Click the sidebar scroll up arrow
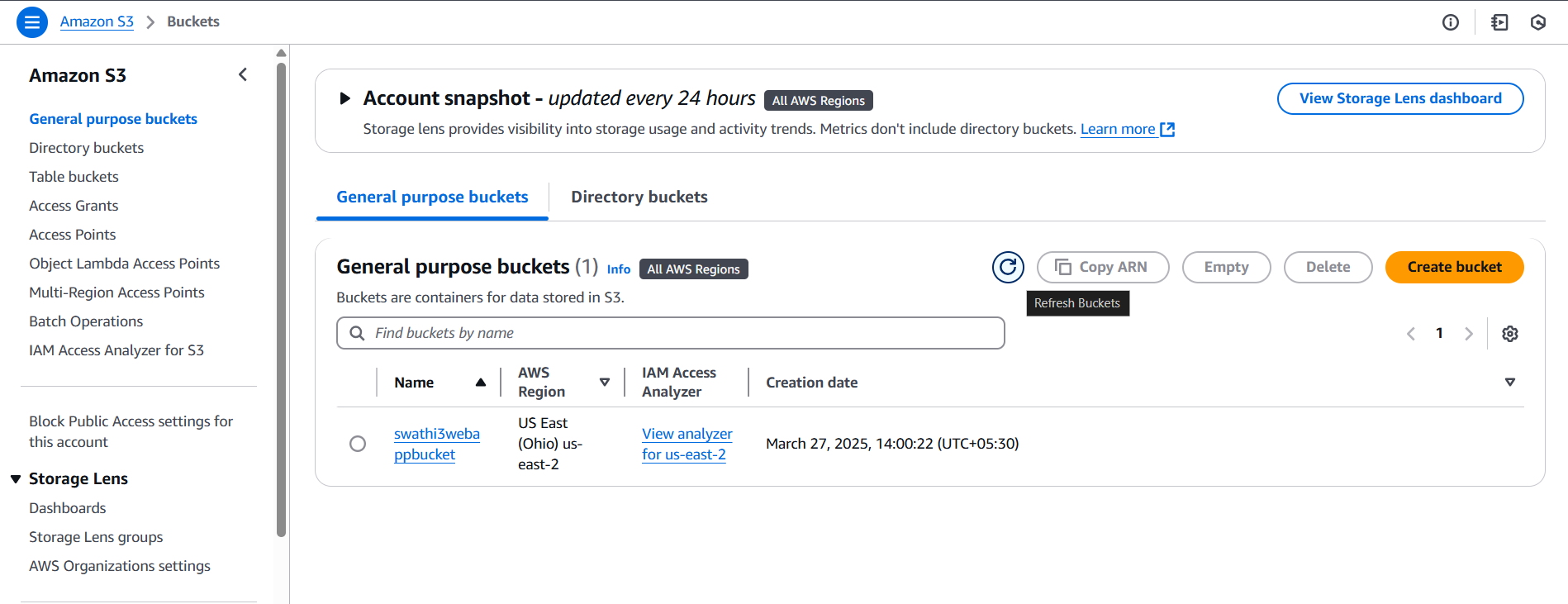The height and width of the screenshot is (604, 1568). point(281,53)
